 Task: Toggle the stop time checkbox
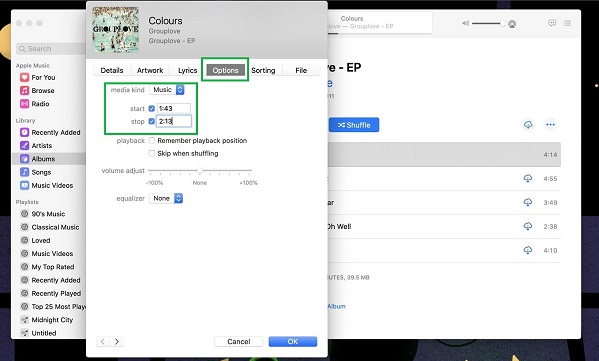(152, 121)
